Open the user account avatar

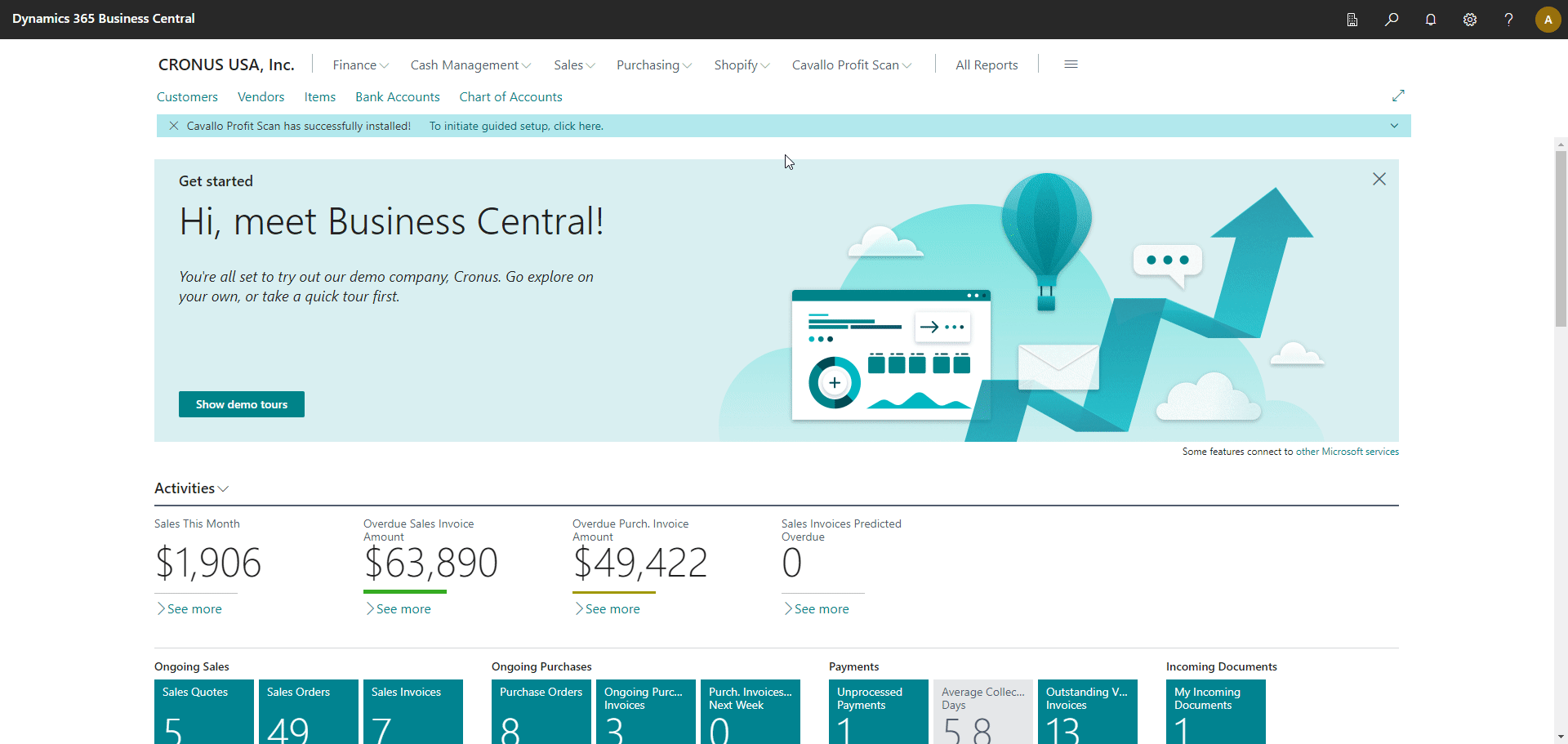click(1548, 20)
